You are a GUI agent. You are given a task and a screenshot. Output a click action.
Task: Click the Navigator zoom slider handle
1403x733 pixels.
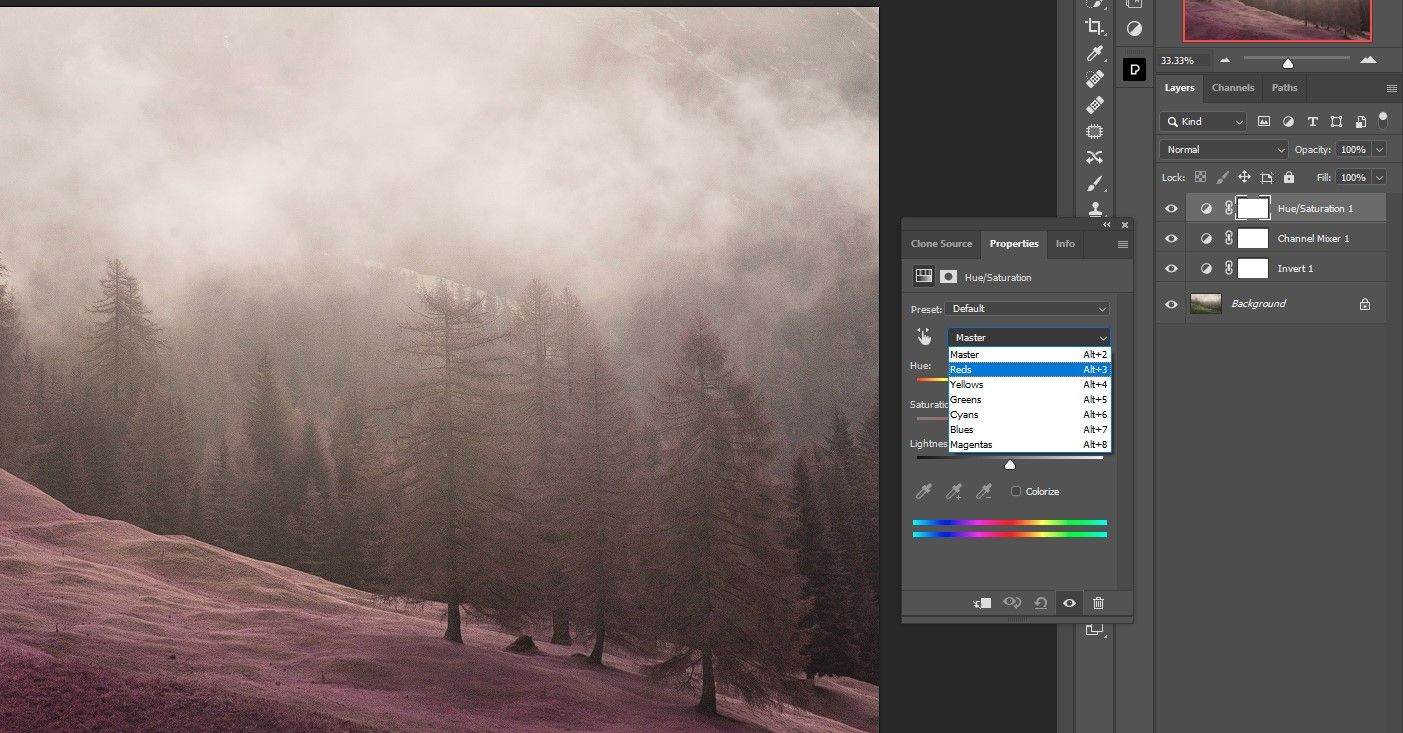pyautogui.click(x=1288, y=64)
